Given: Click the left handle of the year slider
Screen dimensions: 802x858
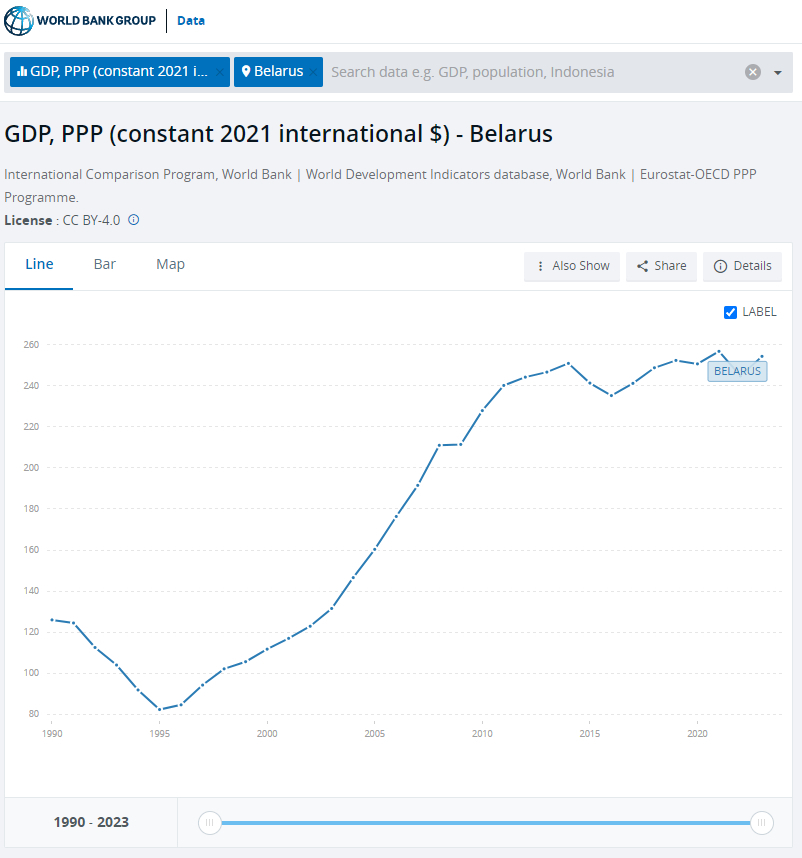Looking at the screenshot, I should [209, 823].
